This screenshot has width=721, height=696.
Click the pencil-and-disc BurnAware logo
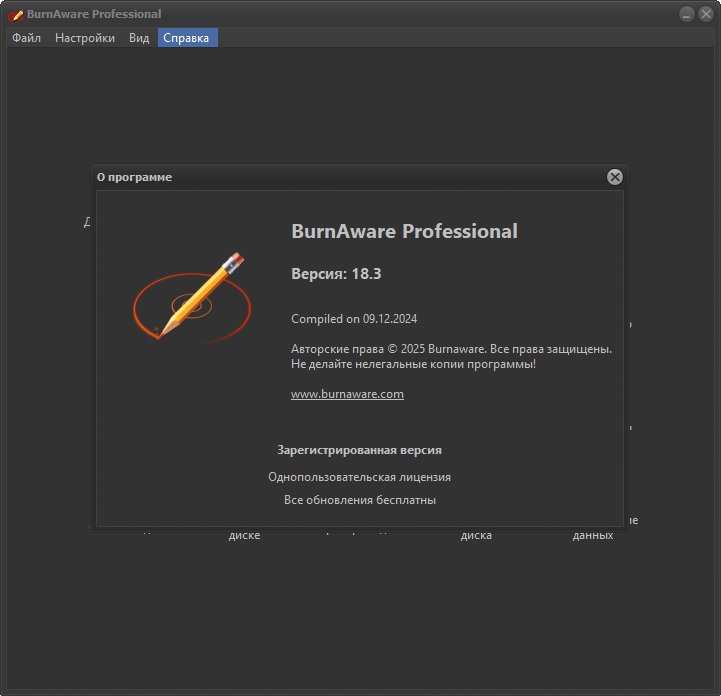coord(192,297)
